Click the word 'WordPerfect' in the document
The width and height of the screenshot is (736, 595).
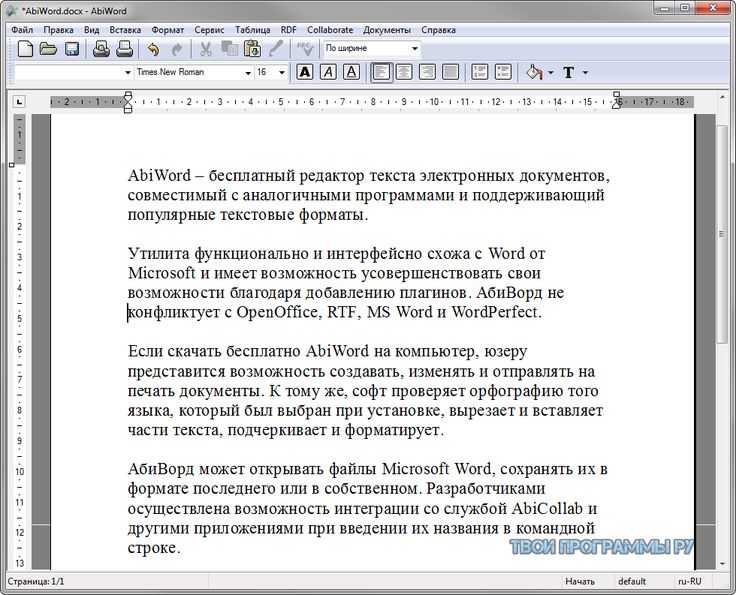pos(494,312)
